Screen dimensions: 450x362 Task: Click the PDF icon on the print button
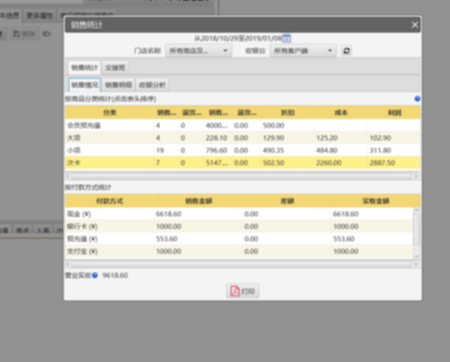coord(235,291)
